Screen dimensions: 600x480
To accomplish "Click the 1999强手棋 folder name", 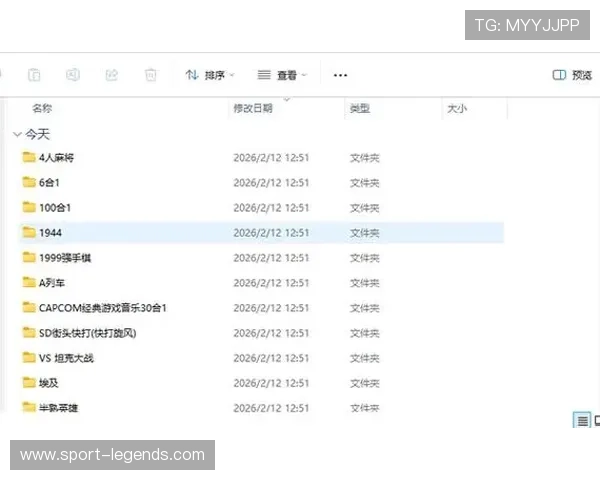I will [x=65, y=258].
